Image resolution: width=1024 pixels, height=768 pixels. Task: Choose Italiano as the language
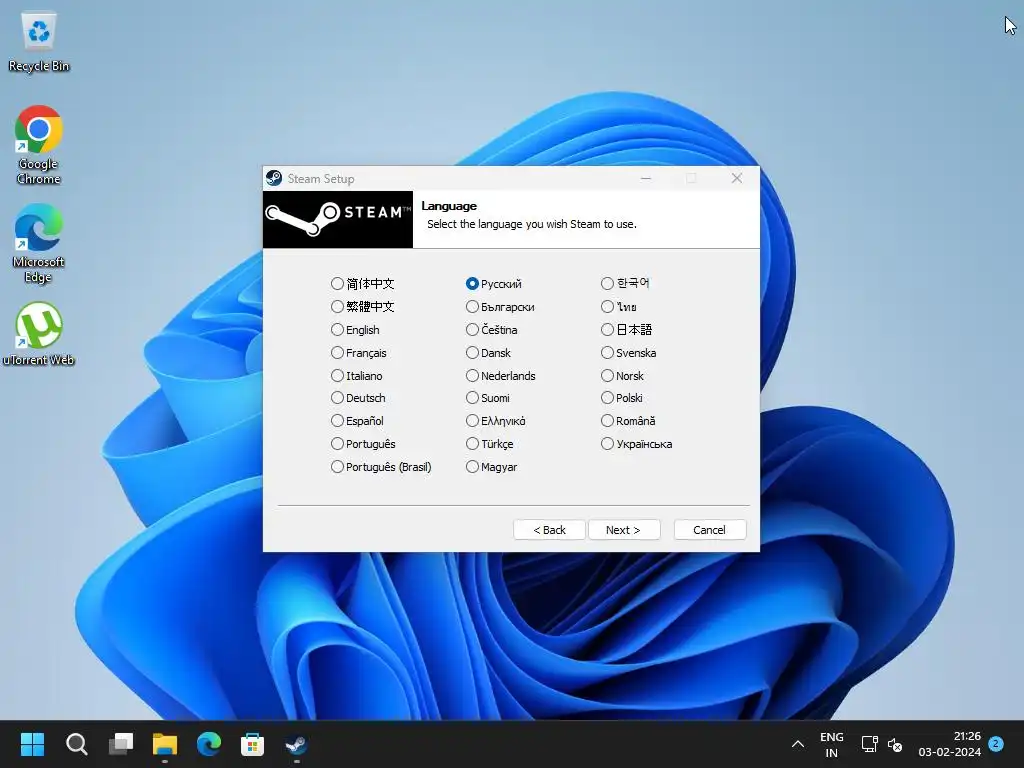[x=357, y=376]
